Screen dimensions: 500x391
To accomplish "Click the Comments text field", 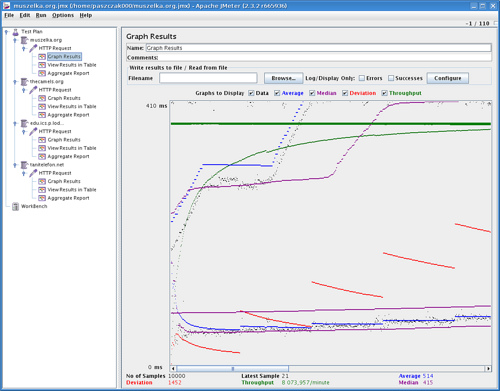I will 325,58.
